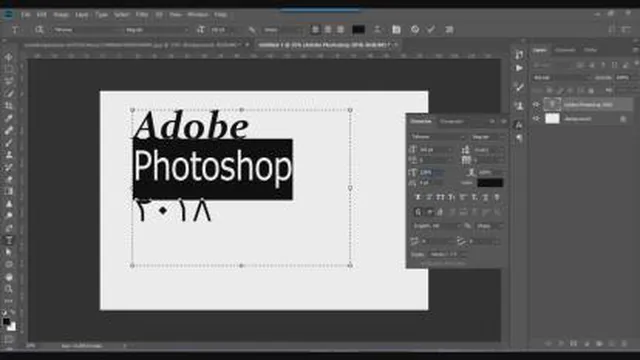Select the Brush tool

9,142
